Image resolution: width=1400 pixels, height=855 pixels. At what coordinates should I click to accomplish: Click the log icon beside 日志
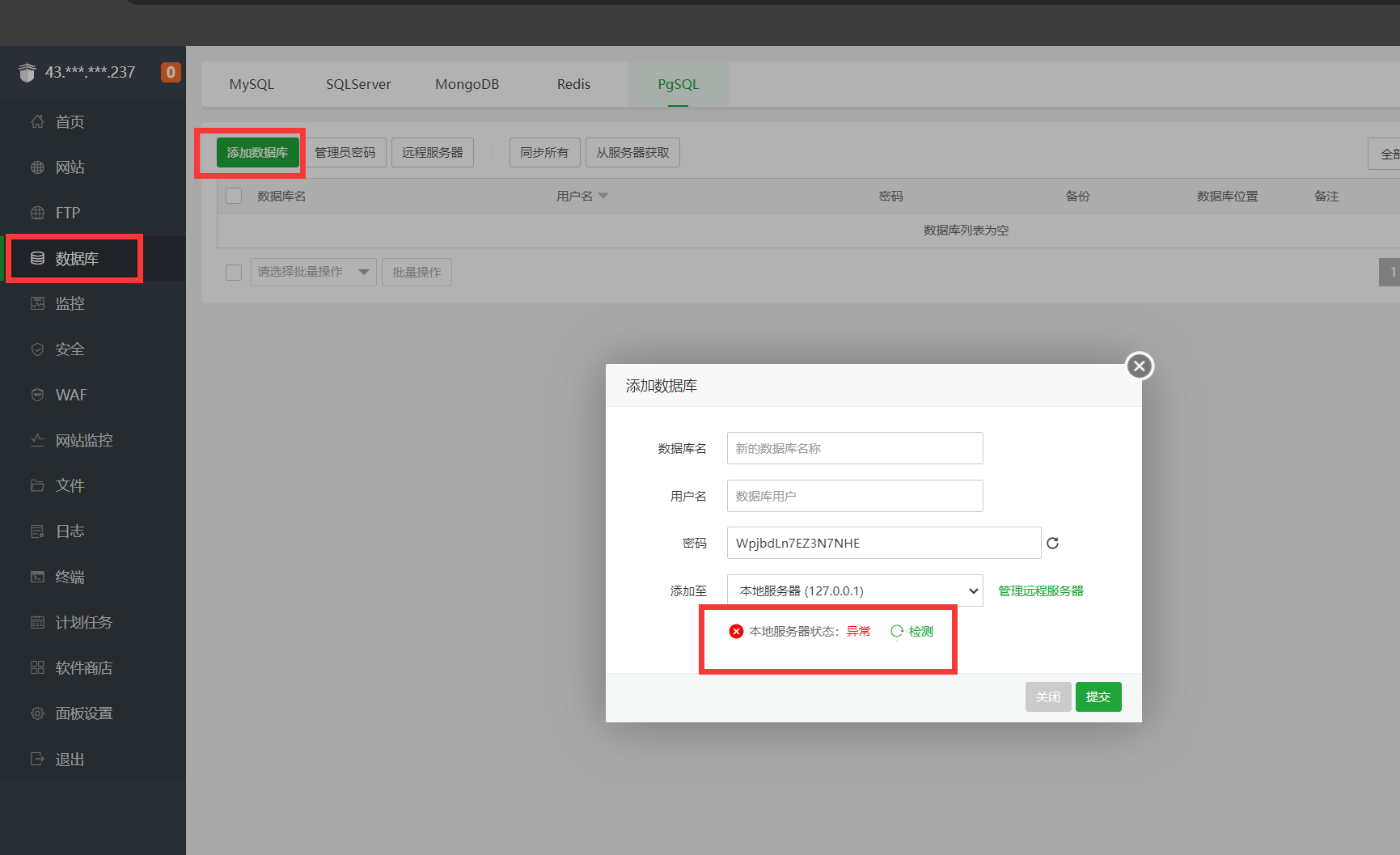(x=37, y=531)
